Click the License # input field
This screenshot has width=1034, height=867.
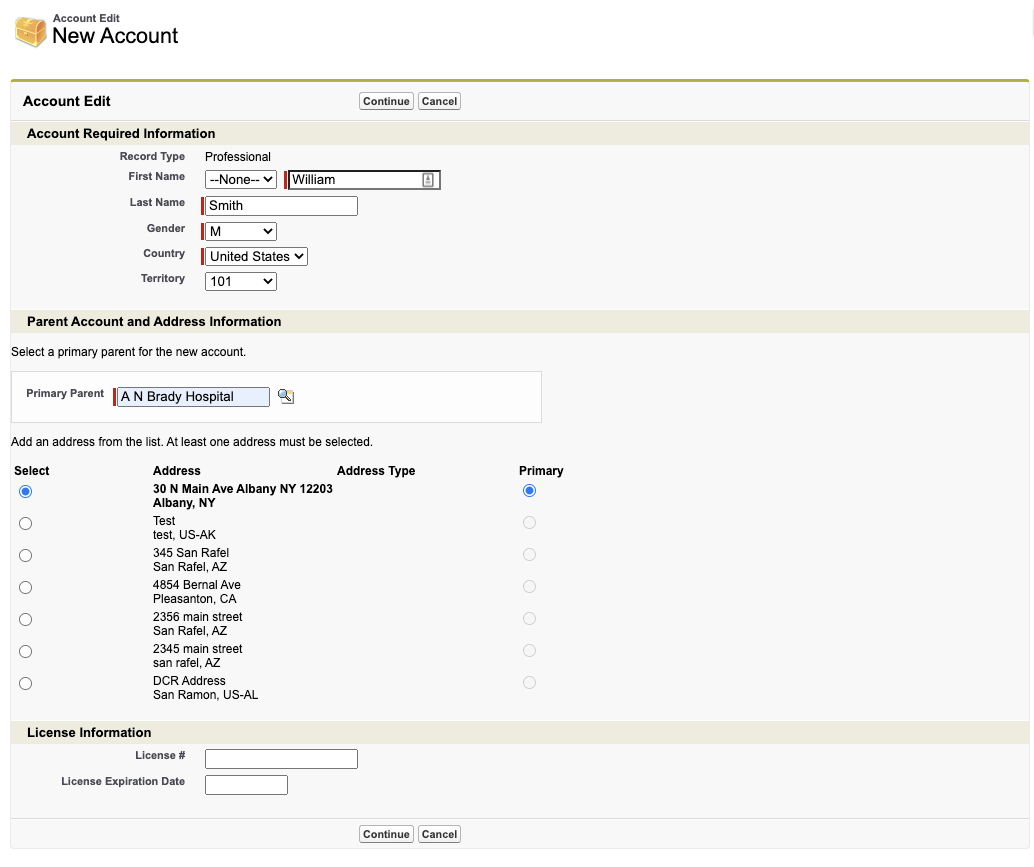click(x=281, y=759)
